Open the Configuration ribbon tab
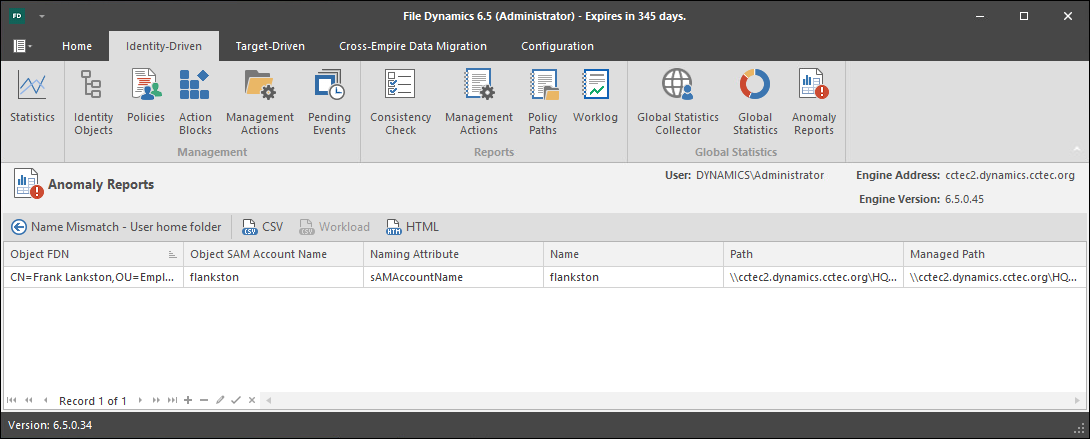The image size is (1090, 439). [557, 46]
